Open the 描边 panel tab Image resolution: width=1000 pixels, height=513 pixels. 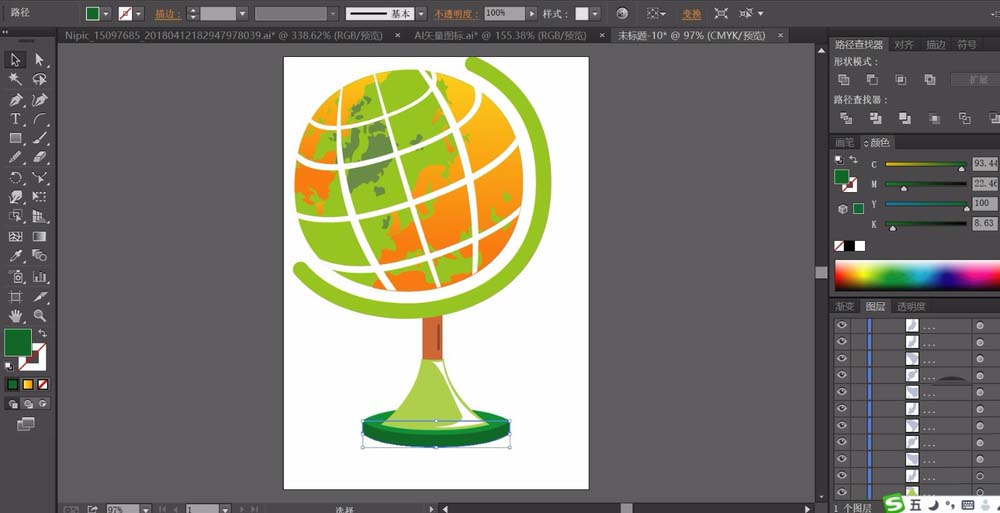[936, 44]
